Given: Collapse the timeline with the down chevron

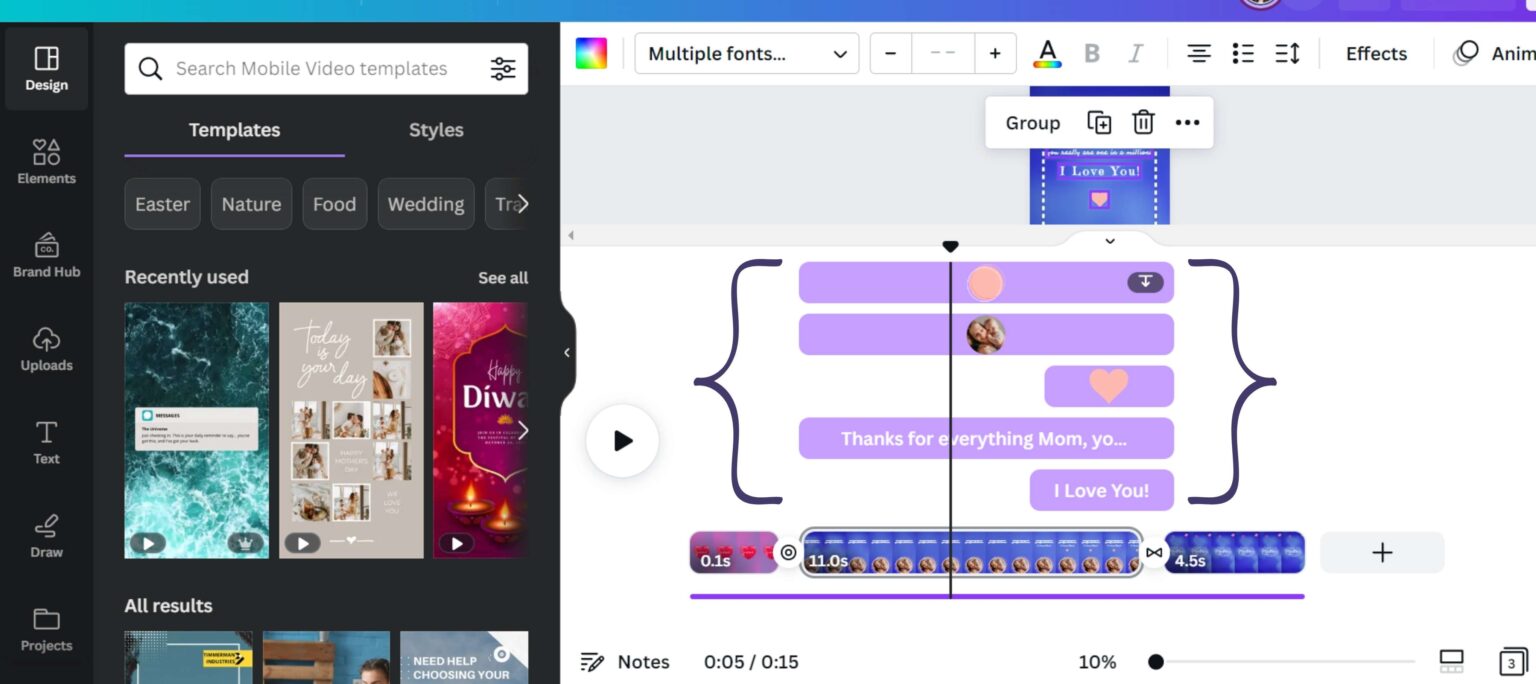Looking at the screenshot, I should [x=1108, y=241].
